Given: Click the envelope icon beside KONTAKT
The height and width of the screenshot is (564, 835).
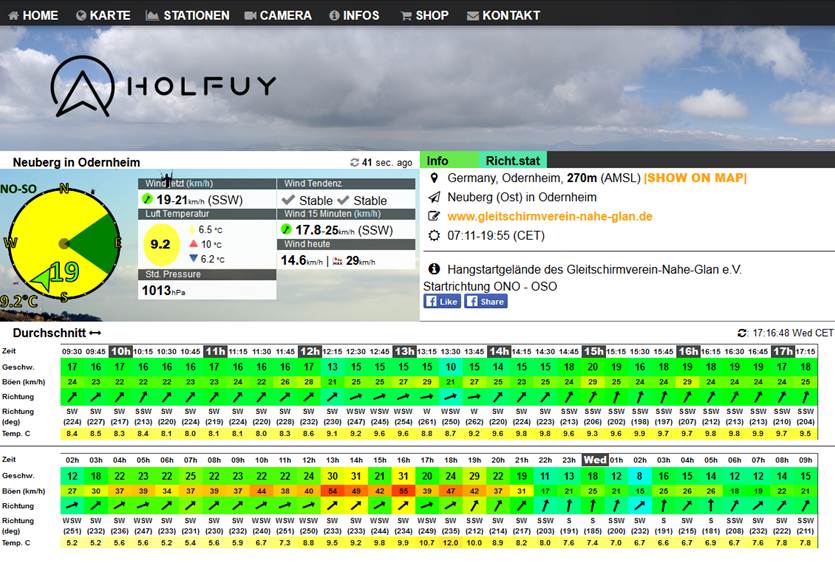Looking at the screenshot, I should [472, 16].
